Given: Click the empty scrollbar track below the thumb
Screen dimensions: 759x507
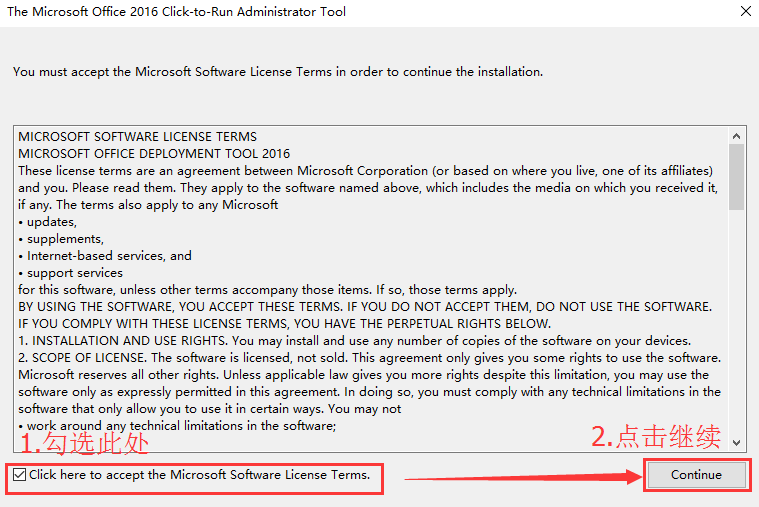Looking at the screenshot, I should 737,320.
